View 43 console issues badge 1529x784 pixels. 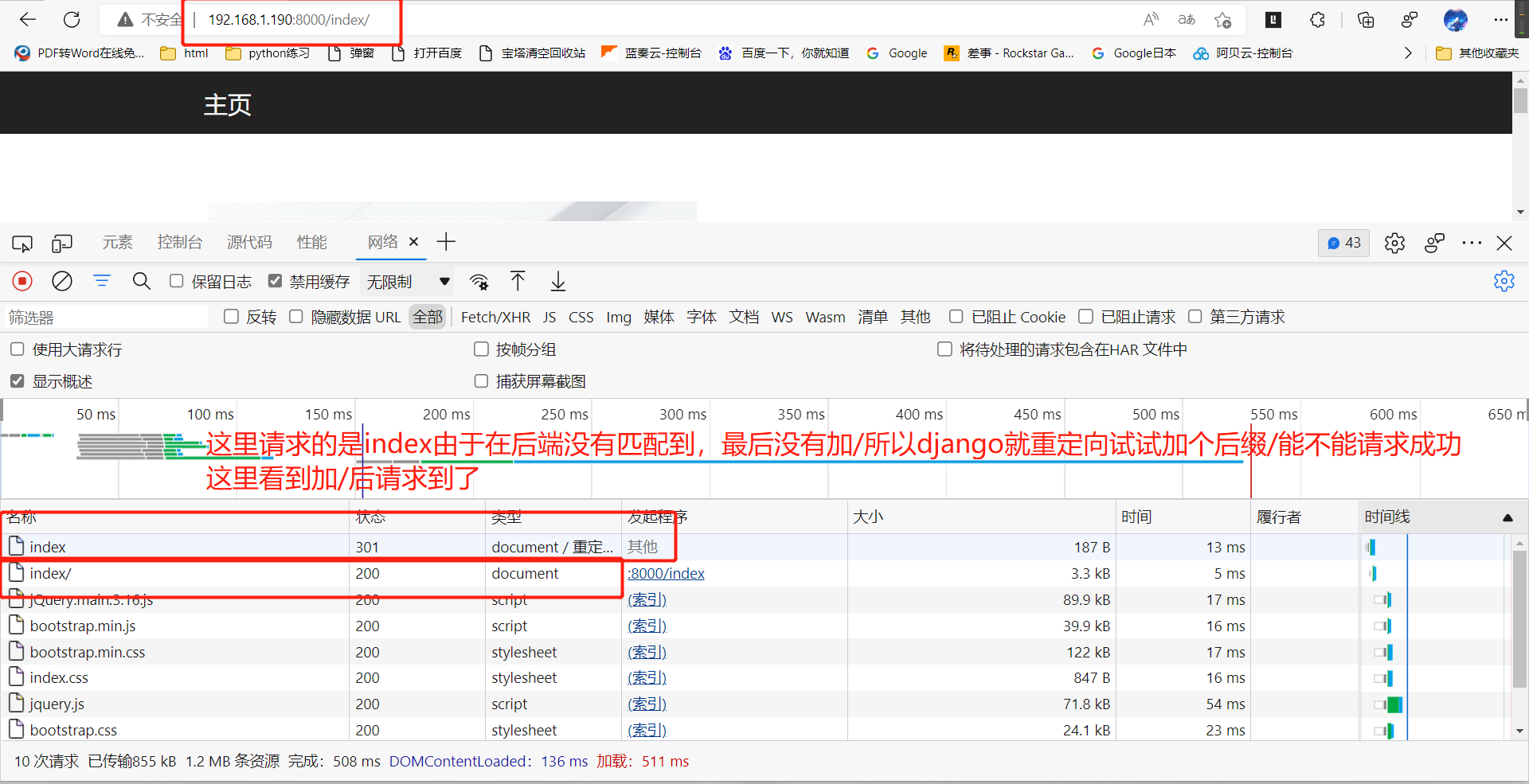[x=1343, y=243]
